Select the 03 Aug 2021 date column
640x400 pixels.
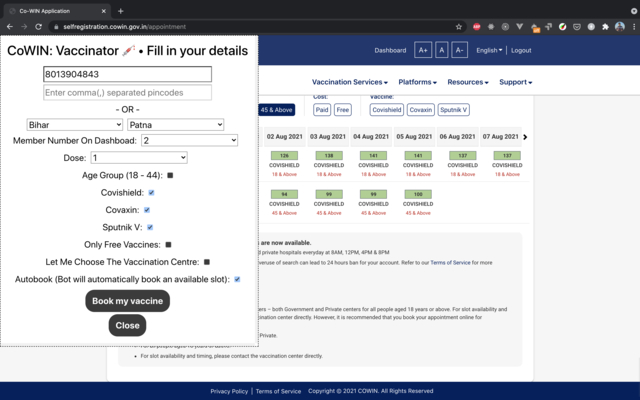(328, 137)
